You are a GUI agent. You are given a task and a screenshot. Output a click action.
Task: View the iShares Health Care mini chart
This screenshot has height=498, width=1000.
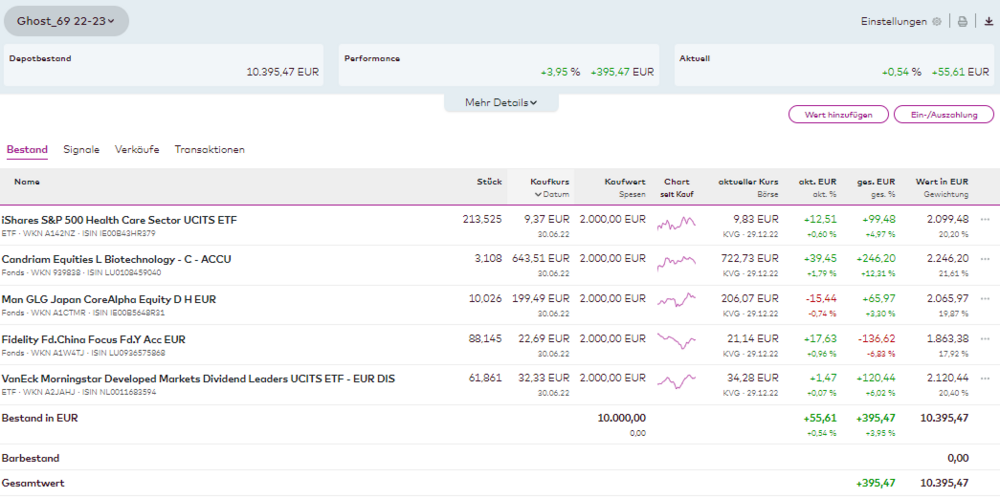click(677, 223)
